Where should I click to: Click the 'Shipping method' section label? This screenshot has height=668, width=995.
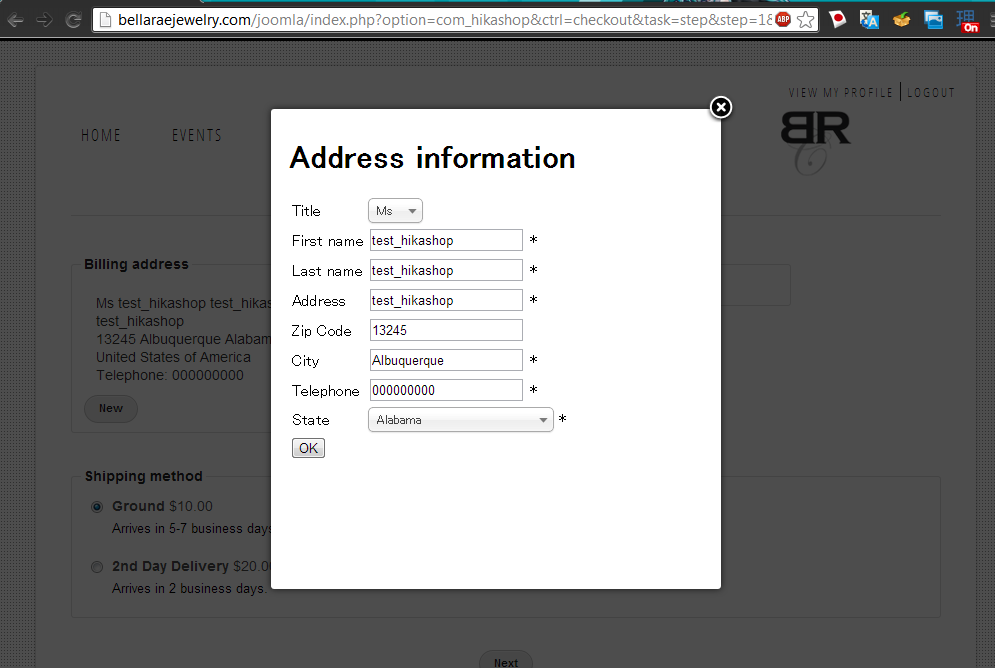click(x=144, y=476)
